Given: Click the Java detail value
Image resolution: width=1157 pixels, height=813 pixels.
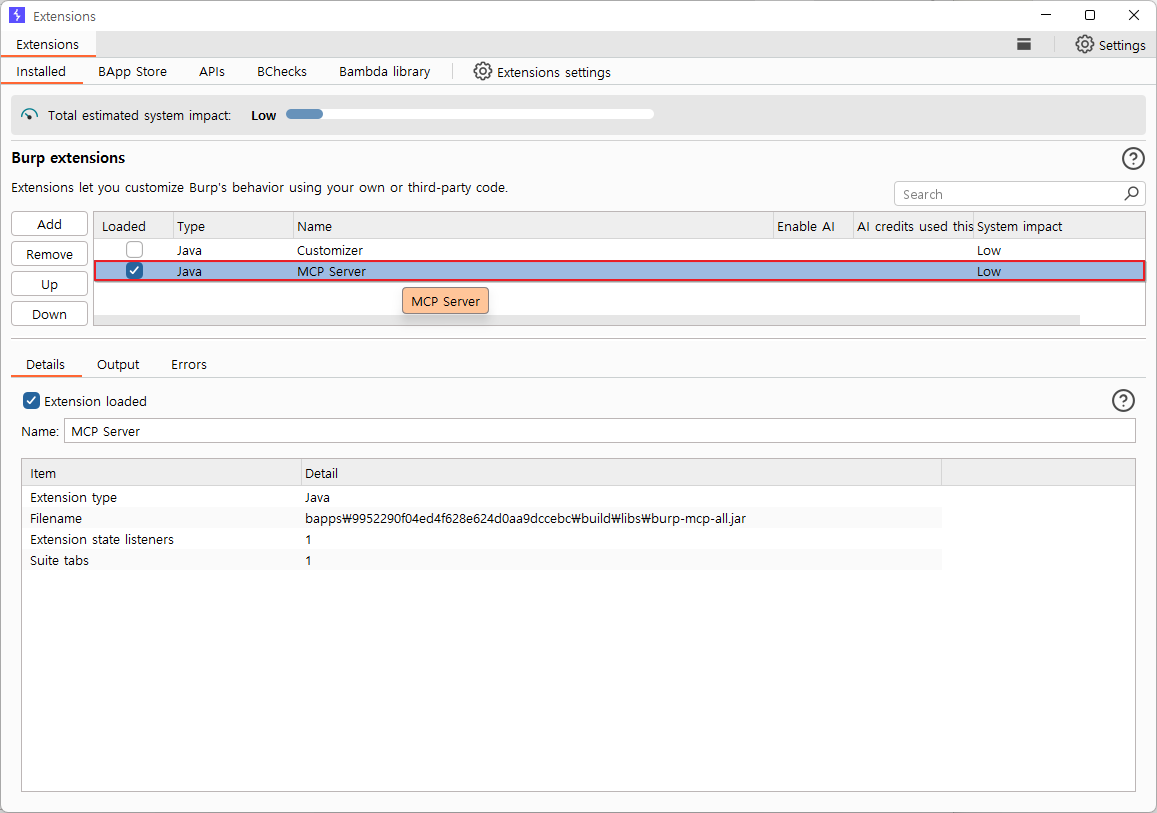Looking at the screenshot, I should coord(317,497).
